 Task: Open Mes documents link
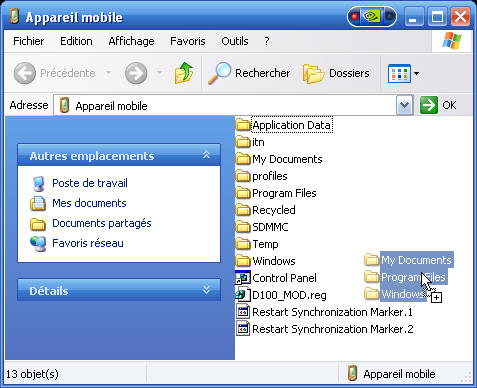(x=89, y=203)
